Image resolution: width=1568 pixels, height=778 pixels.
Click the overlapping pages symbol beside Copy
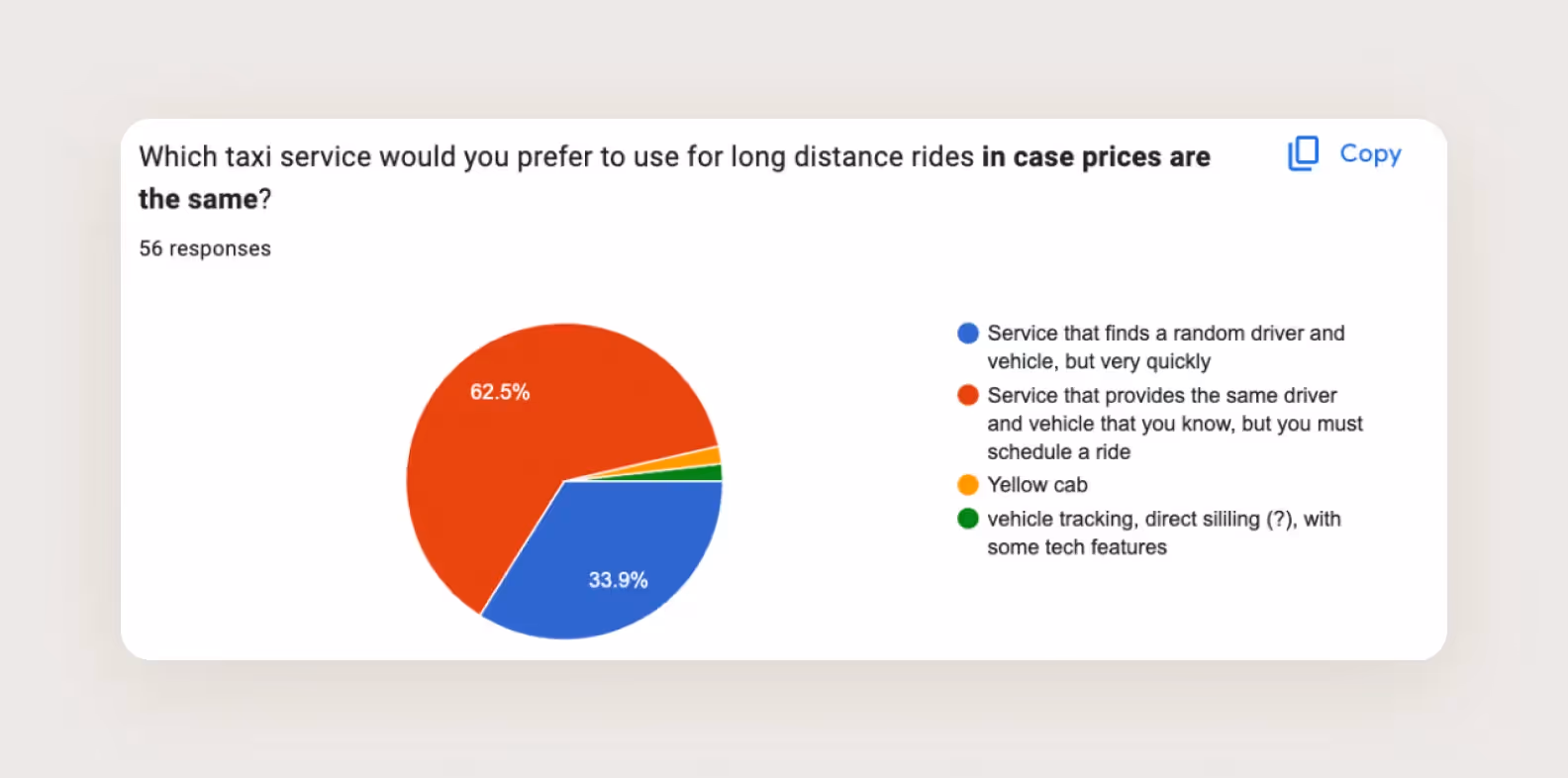pyautogui.click(x=1303, y=153)
